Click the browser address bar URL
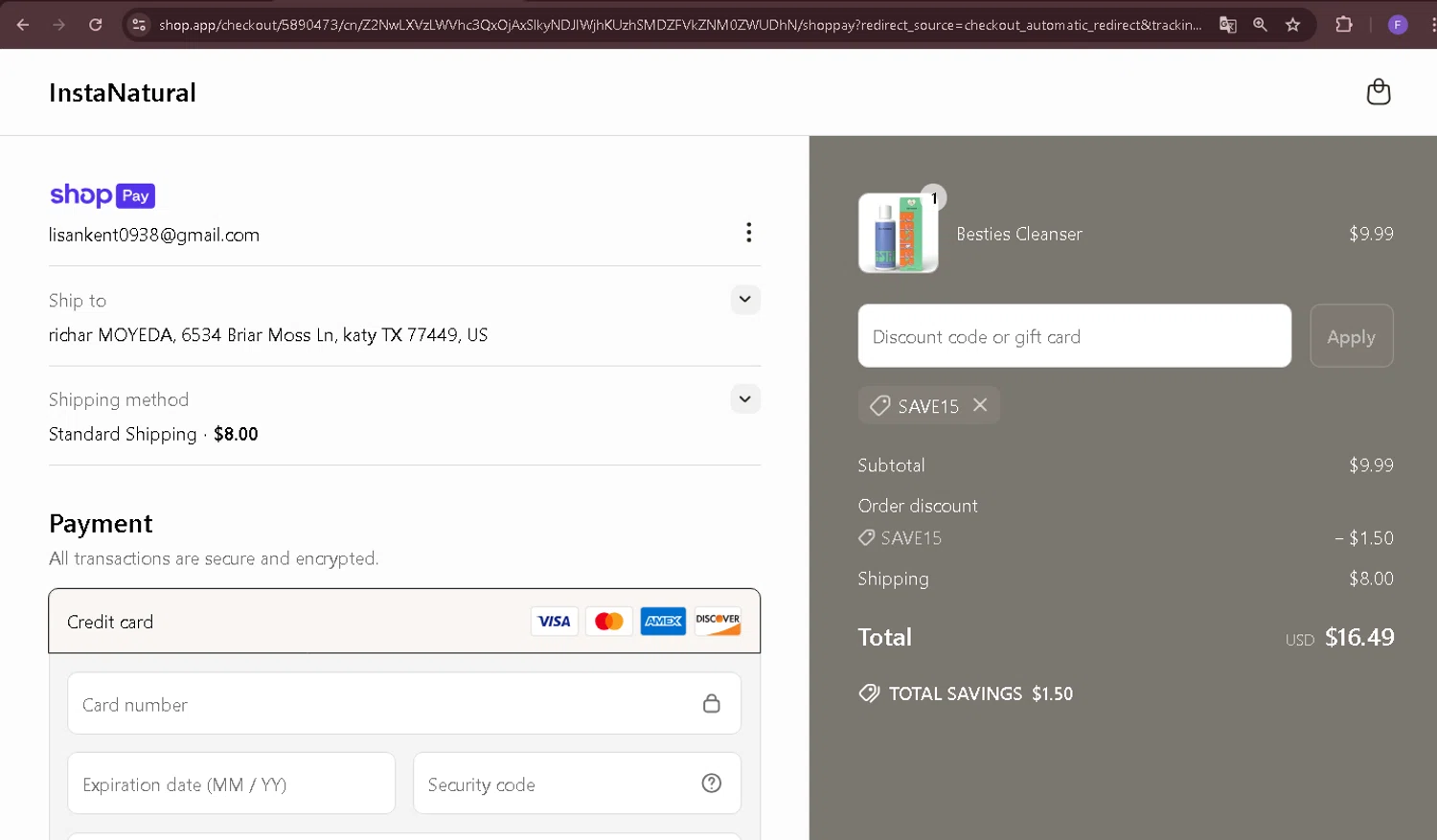Screen dimensions: 1437x840 point(679,25)
